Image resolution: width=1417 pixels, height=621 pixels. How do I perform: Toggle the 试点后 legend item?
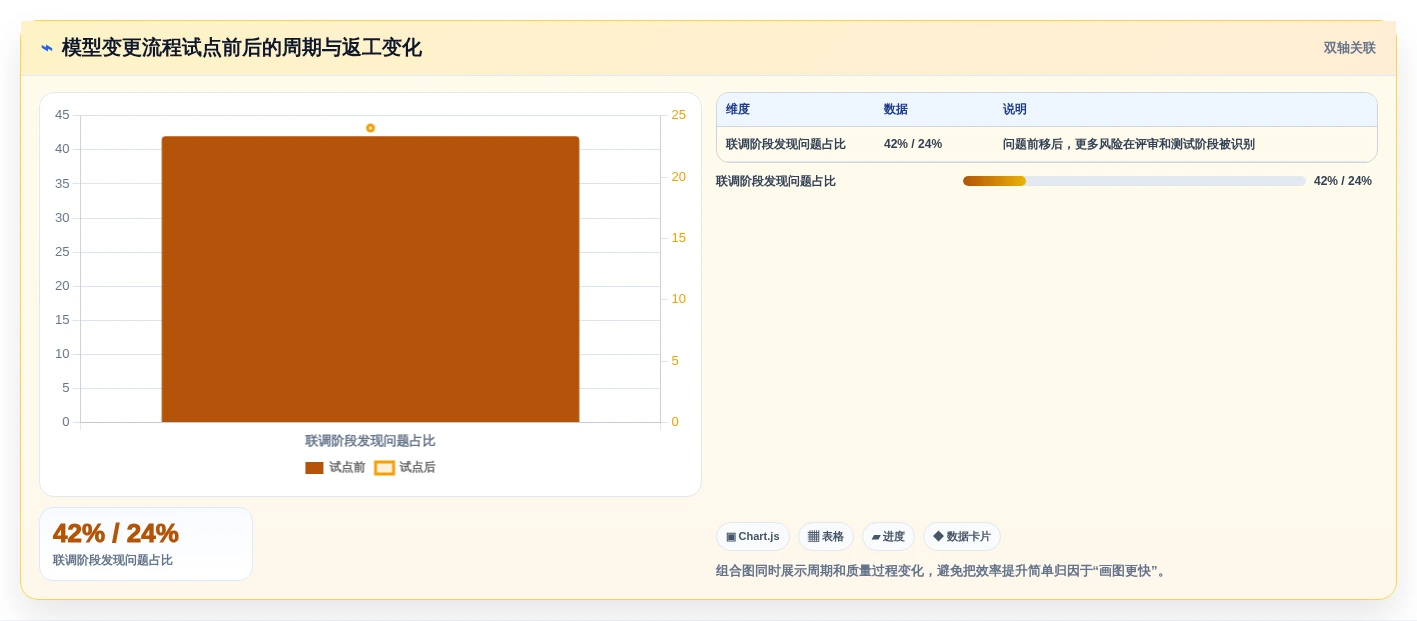point(405,467)
